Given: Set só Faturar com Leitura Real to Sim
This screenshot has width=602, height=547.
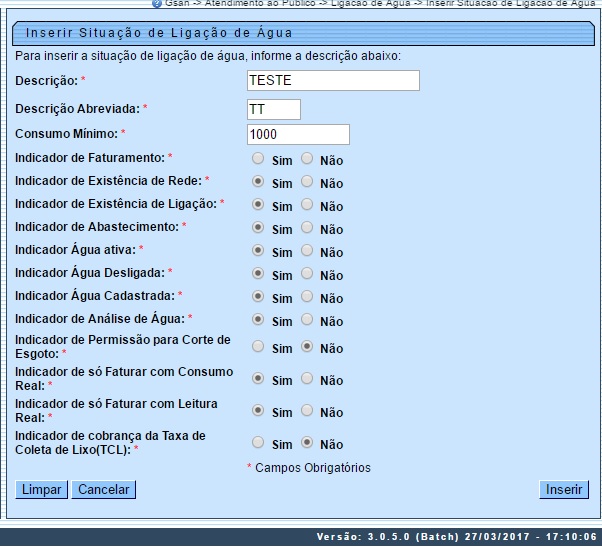Looking at the screenshot, I should (x=258, y=411).
